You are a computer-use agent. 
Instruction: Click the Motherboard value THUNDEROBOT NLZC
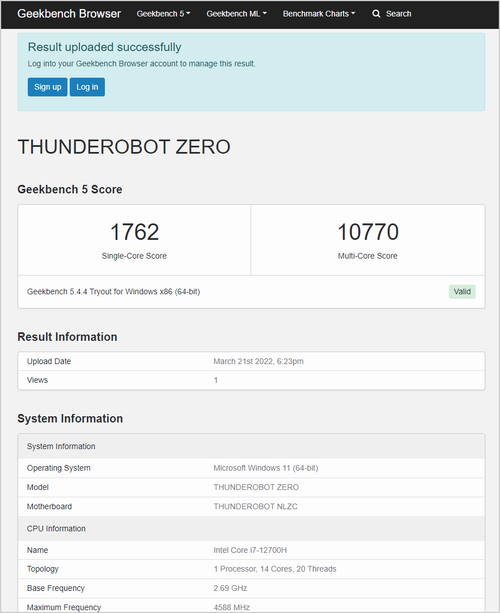[255, 506]
